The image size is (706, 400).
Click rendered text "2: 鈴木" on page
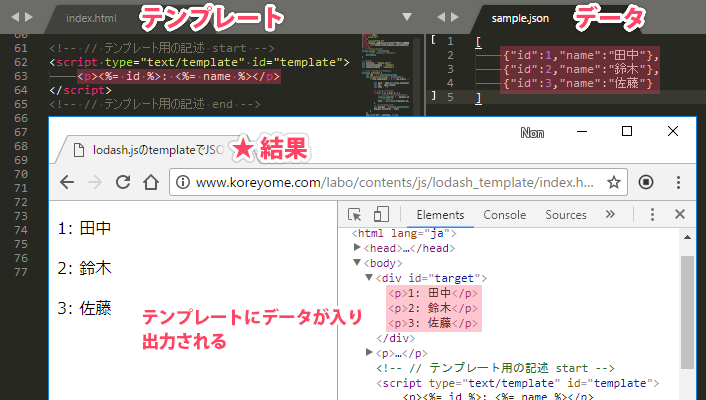pos(84,268)
